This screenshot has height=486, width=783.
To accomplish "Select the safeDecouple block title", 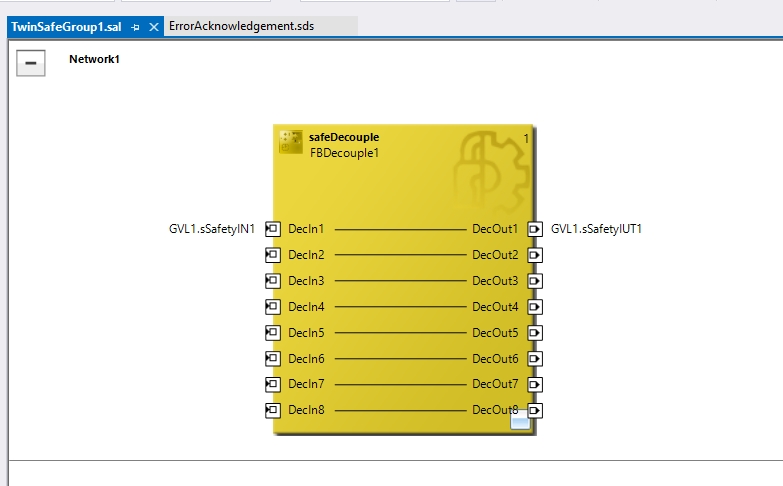I will [344, 137].
